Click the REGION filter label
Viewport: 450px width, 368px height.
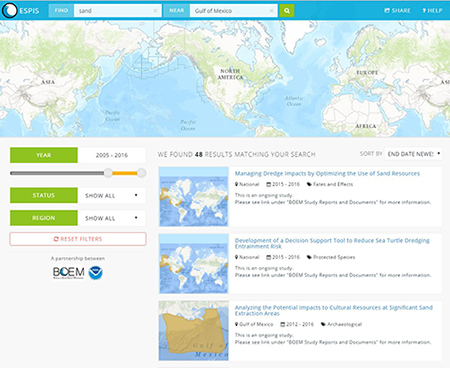click(x=44, y=218)
